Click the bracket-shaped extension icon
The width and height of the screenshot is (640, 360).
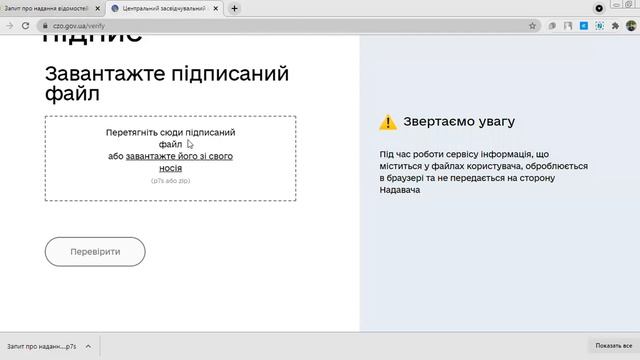(x=568, y=26)
